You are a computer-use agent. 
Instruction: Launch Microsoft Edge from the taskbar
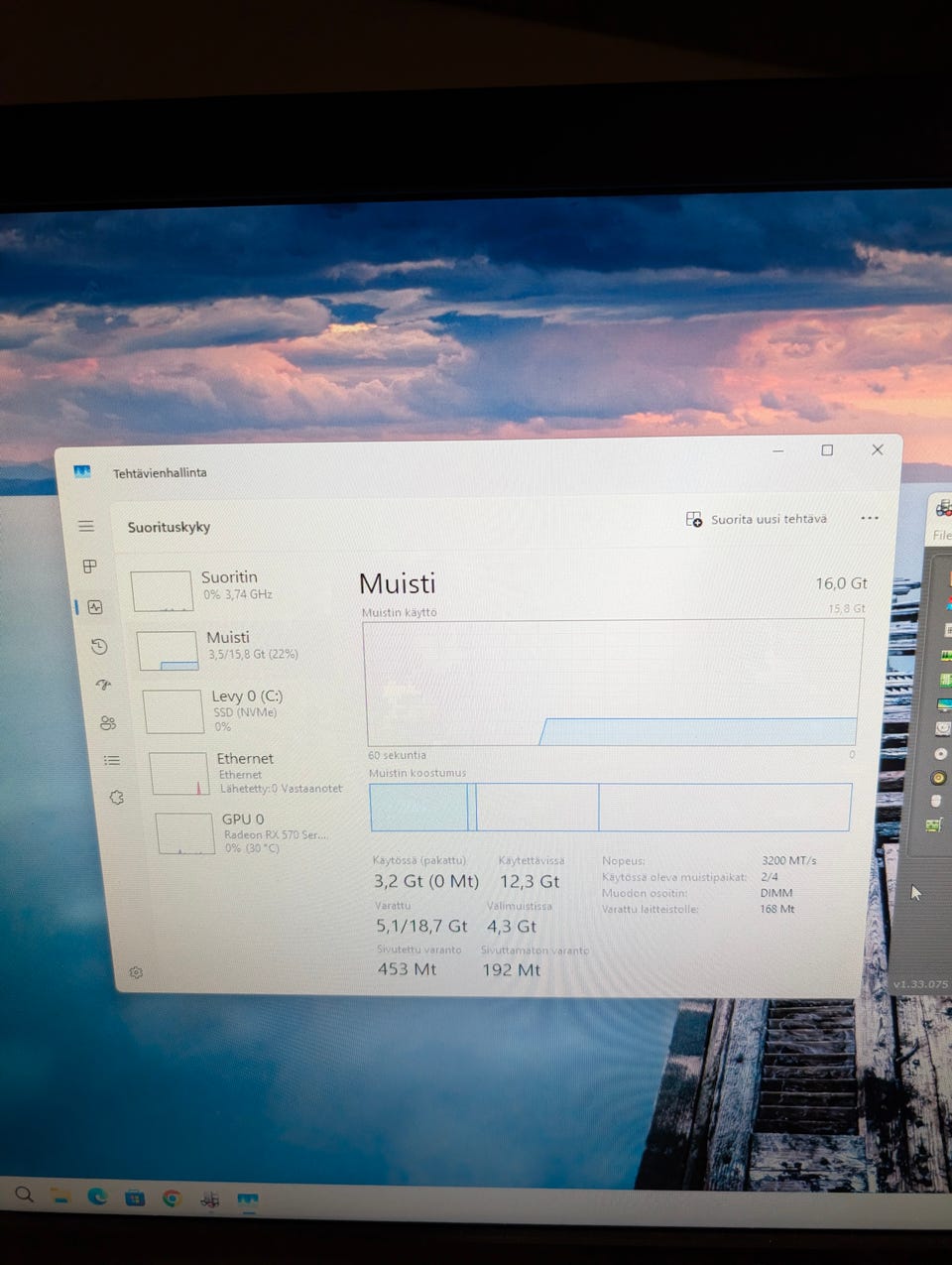tap(97, 1198)
